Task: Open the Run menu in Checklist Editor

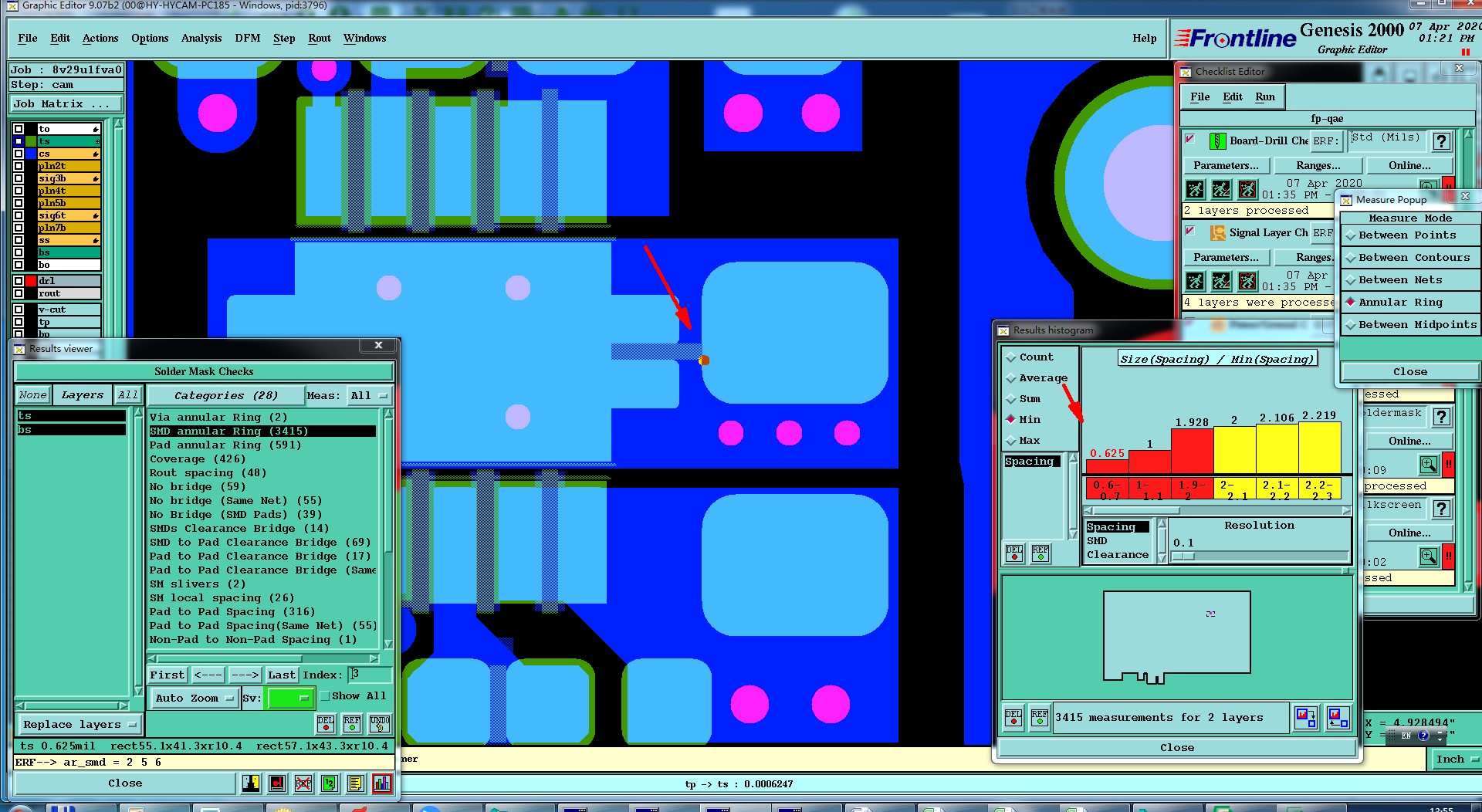Action: point(1265,97)
